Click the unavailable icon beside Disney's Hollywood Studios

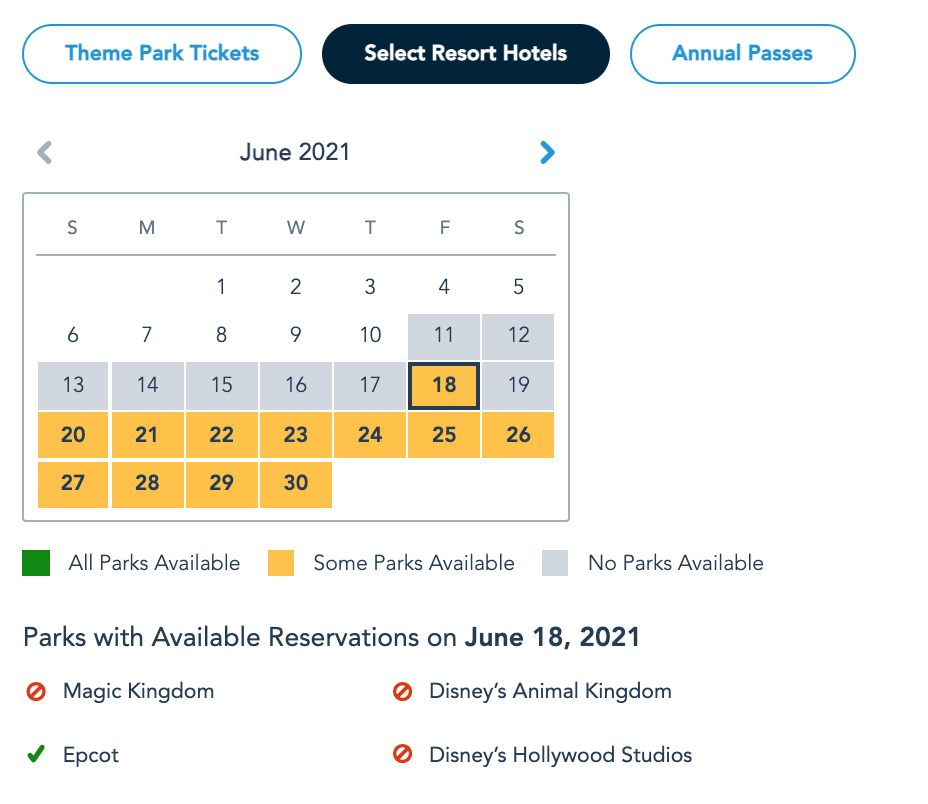(403, 755)
